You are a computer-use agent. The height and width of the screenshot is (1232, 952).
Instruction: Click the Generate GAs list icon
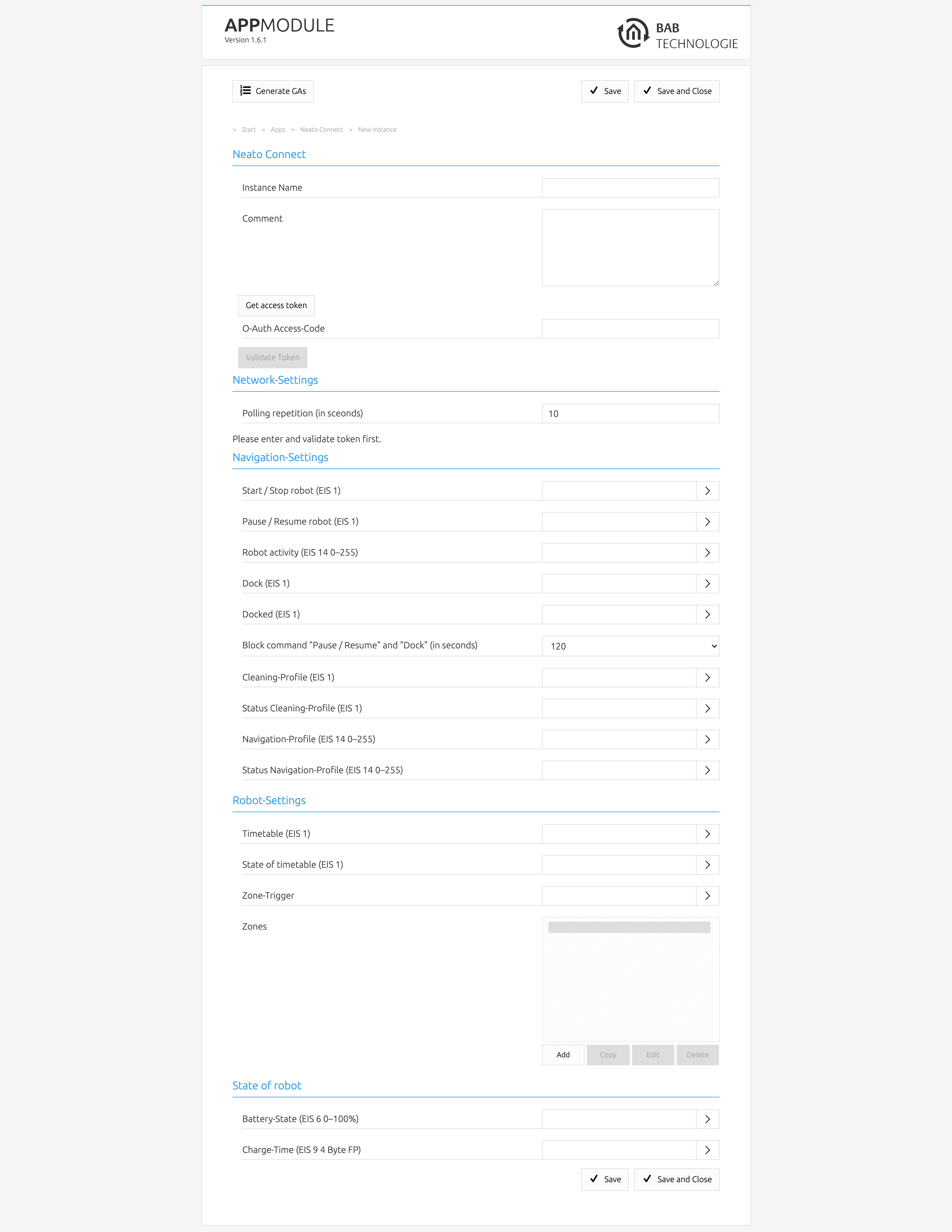click(x=245, y=91)
